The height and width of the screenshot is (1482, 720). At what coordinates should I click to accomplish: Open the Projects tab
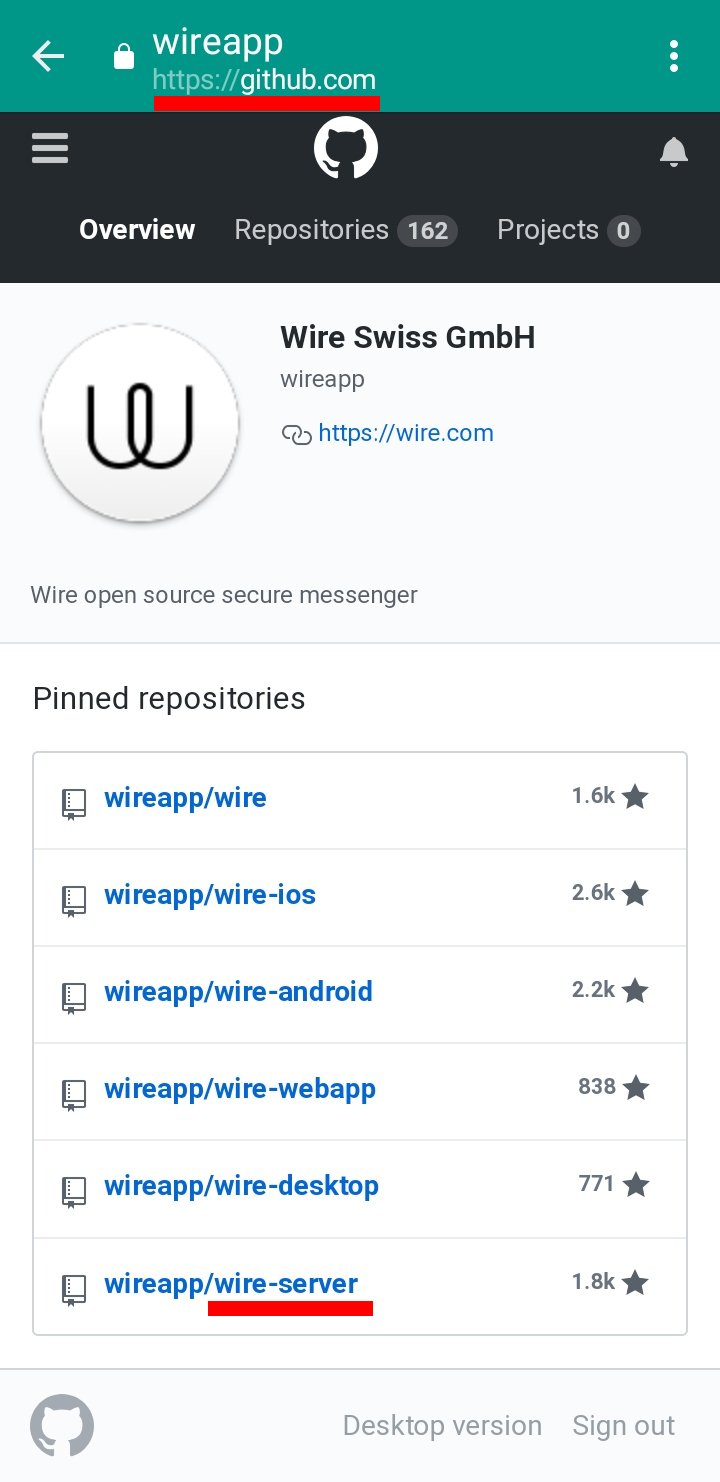[567, 230]
